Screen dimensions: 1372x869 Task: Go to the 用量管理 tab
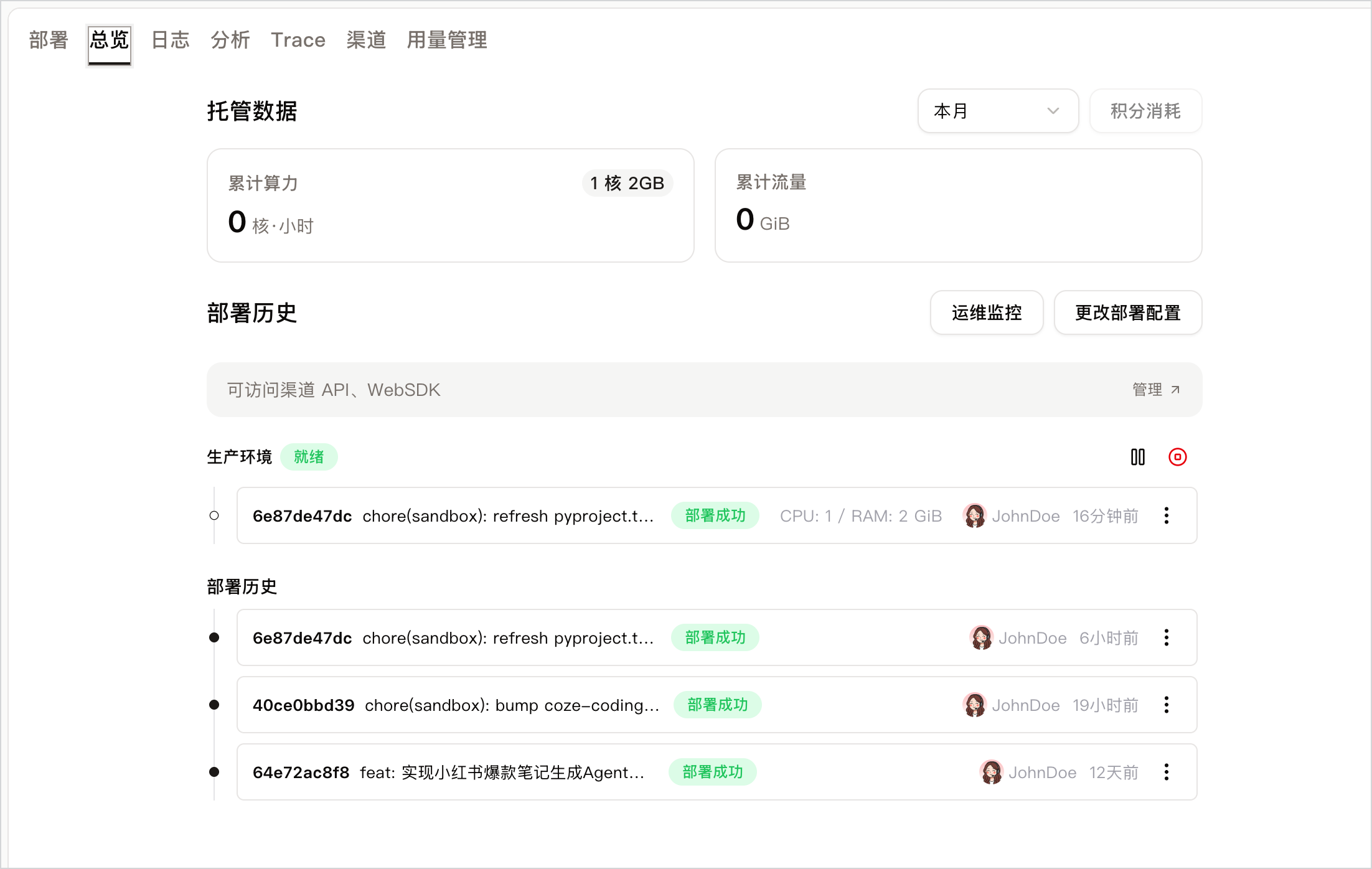(447, 40)
